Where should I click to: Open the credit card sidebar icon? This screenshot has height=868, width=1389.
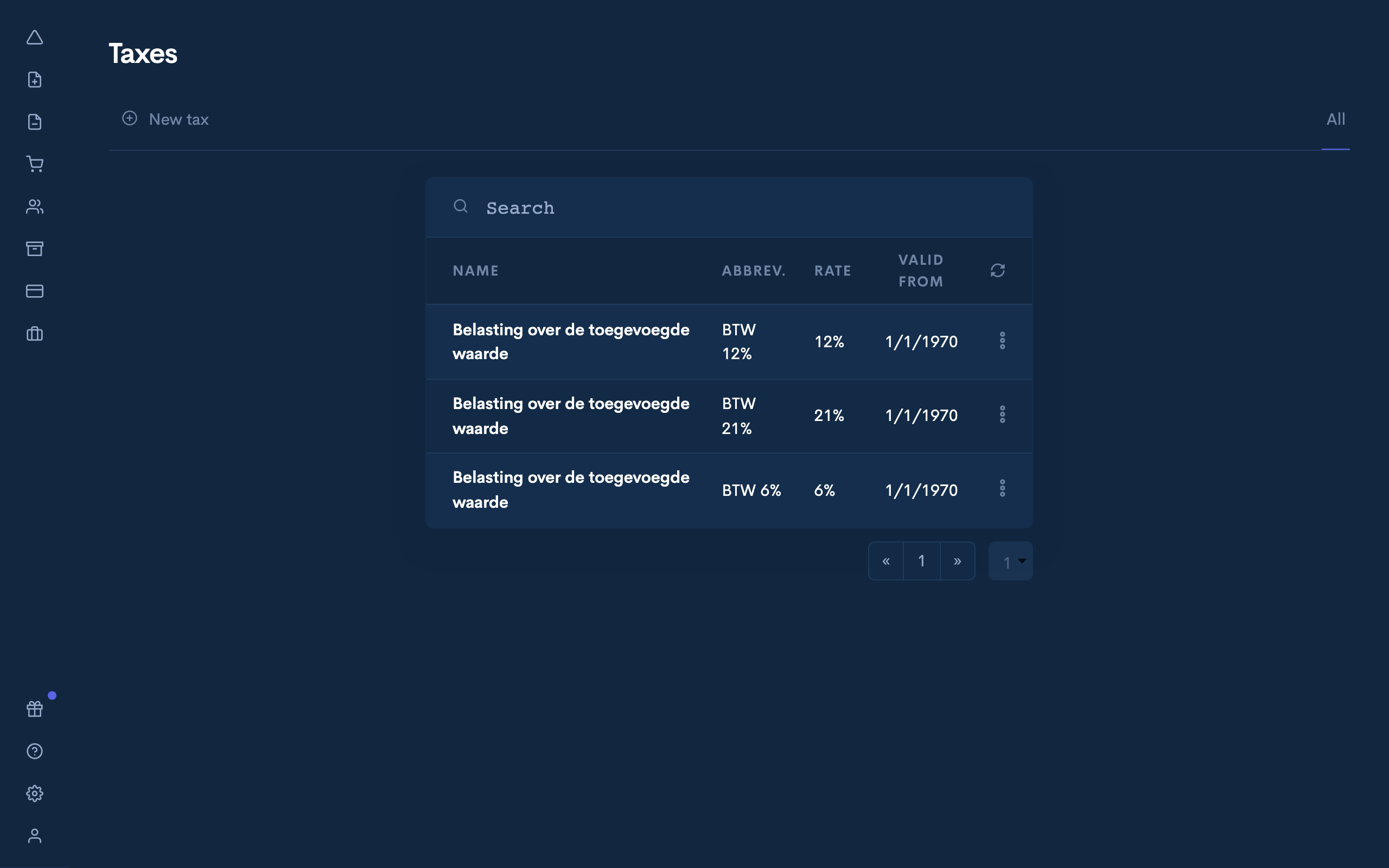click(x=34, y=291)
